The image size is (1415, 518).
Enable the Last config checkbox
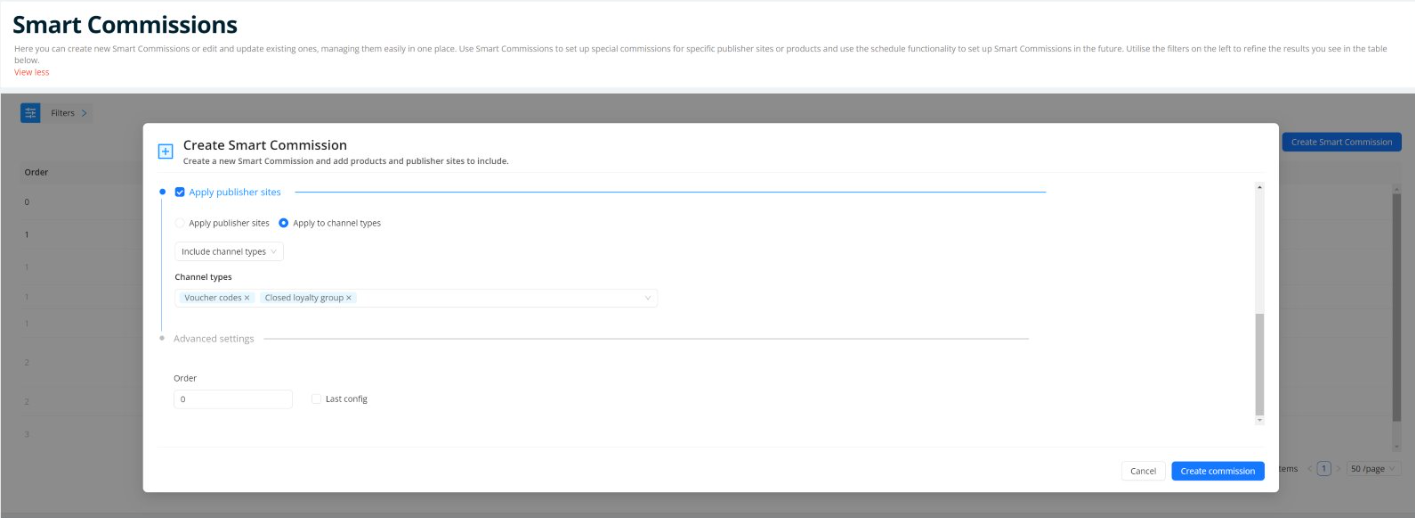tap(316, 399)
